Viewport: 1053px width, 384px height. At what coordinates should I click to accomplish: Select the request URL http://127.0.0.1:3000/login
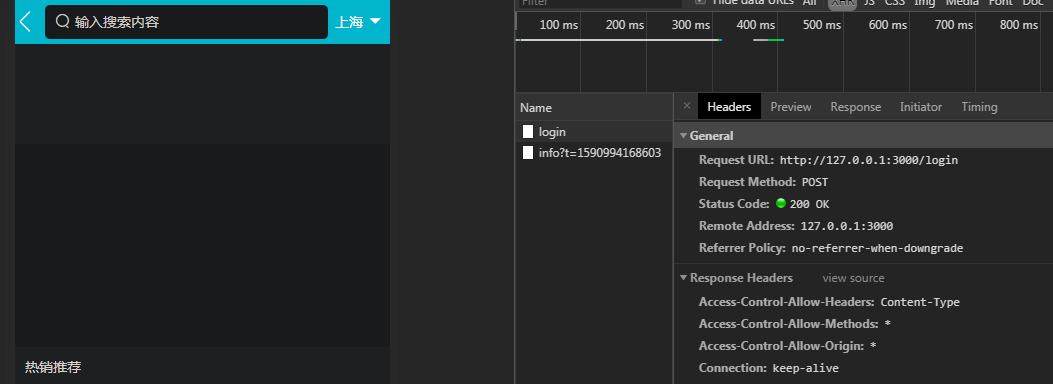click(869, 160)
